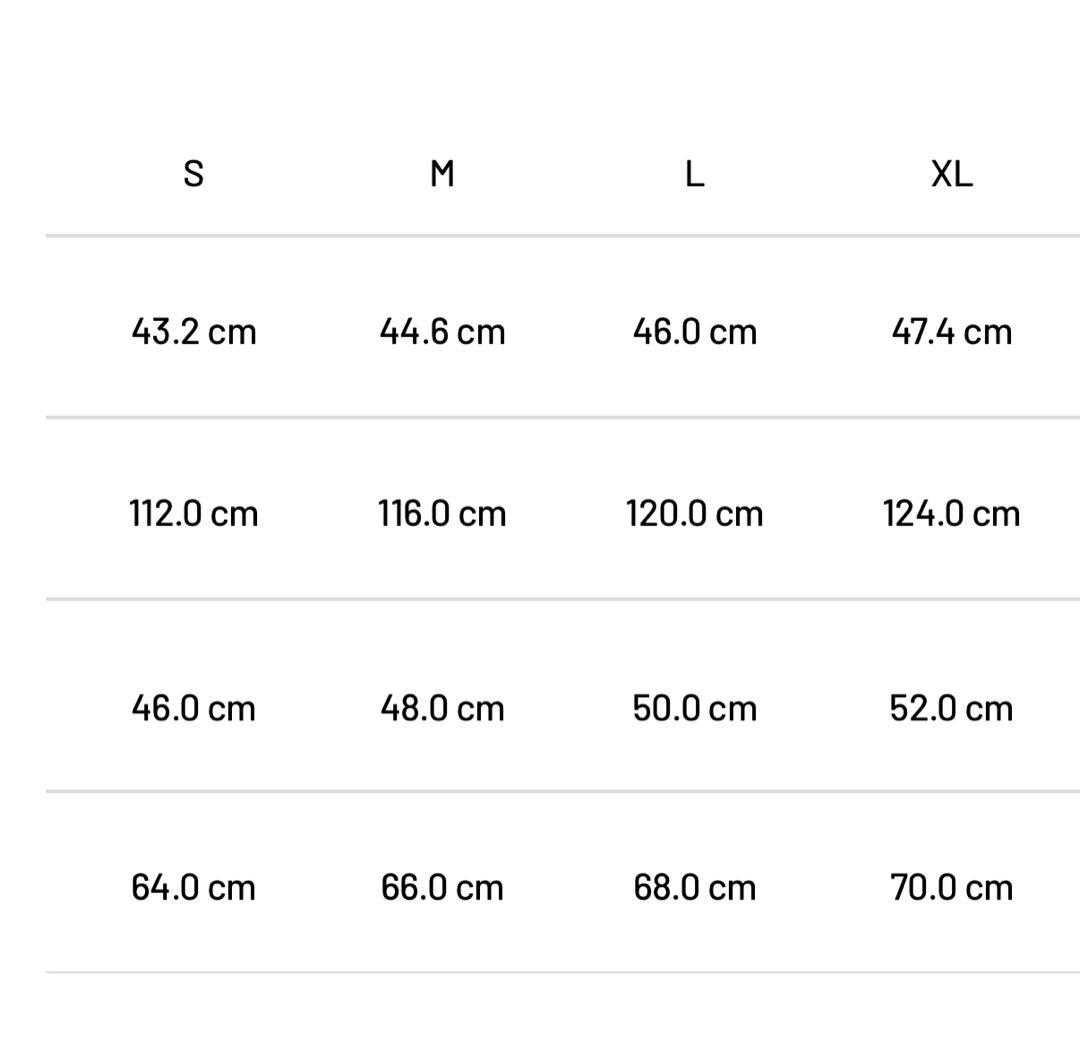Select the 70.0 cm measurement
Image resolution: width=1080 pixels, height=1054 pixels.
point(951,887)
